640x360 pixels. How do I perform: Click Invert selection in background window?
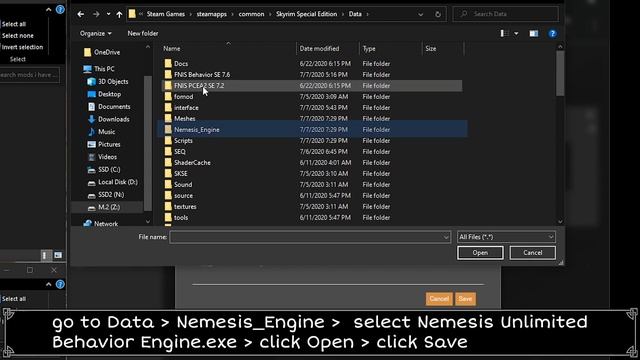(x=22, y=47)
